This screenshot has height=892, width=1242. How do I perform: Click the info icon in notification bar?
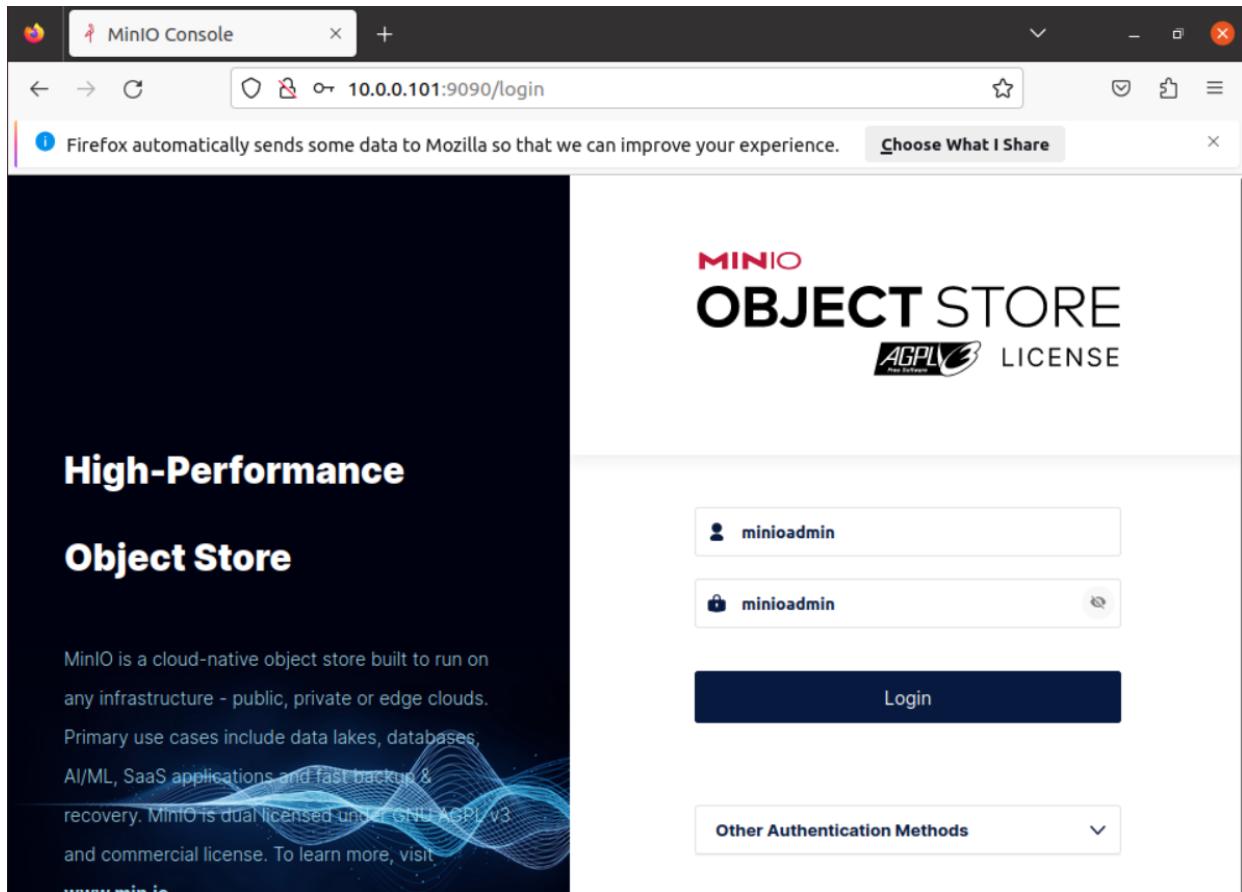47,143
